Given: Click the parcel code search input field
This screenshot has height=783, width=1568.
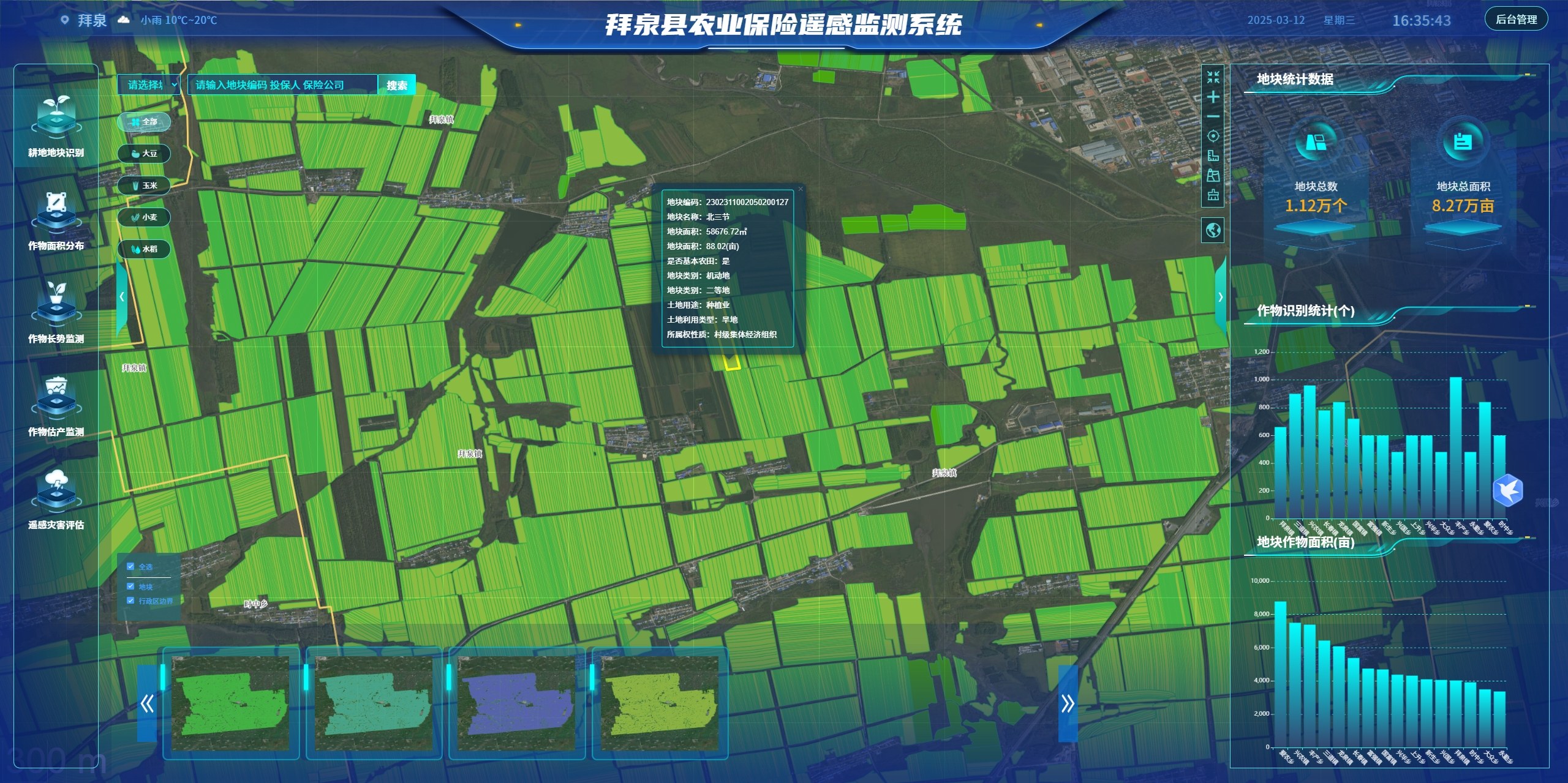Looking at the screenshot, I should pyautogui.click(x=283, y=85).
